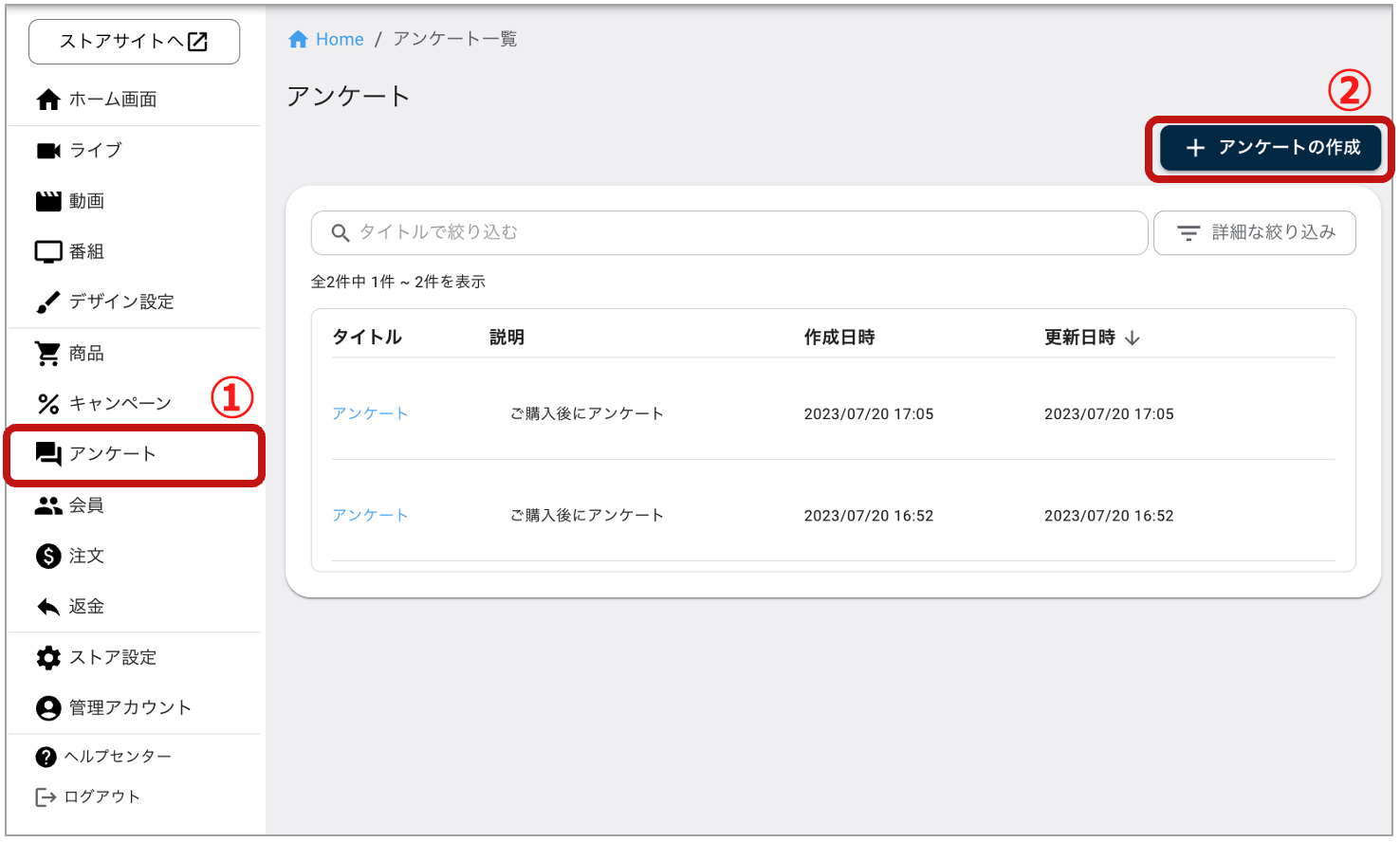Toggle sort arrow next to 更新日時
The width and height of the screenshot is (1400, 842).
[1133, 339]
